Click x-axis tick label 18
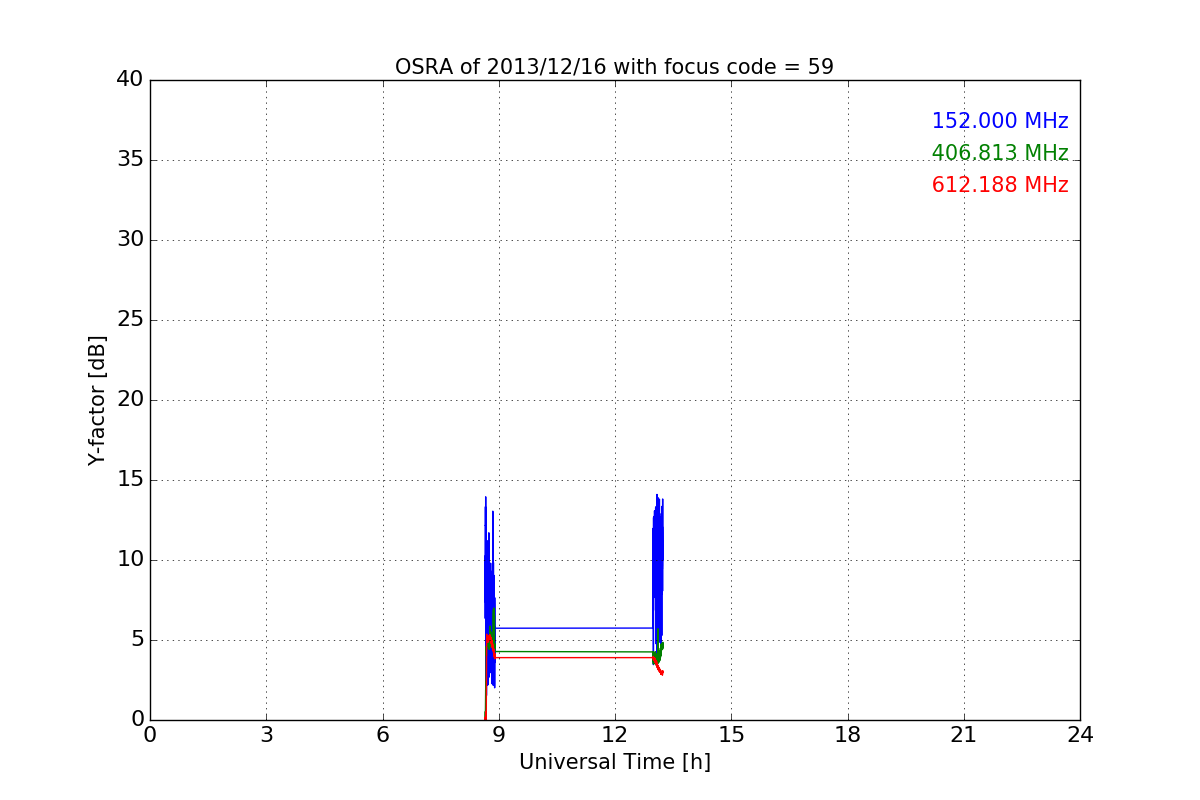 [847, 735]
